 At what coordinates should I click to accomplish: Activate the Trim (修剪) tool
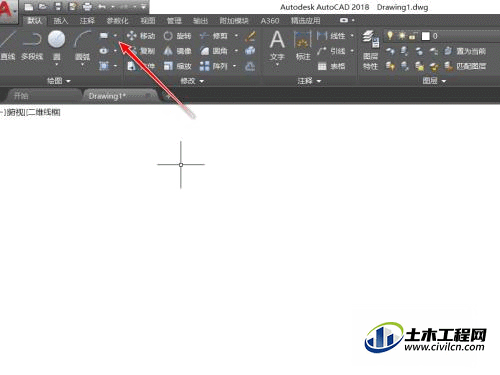tap(214, 36)
